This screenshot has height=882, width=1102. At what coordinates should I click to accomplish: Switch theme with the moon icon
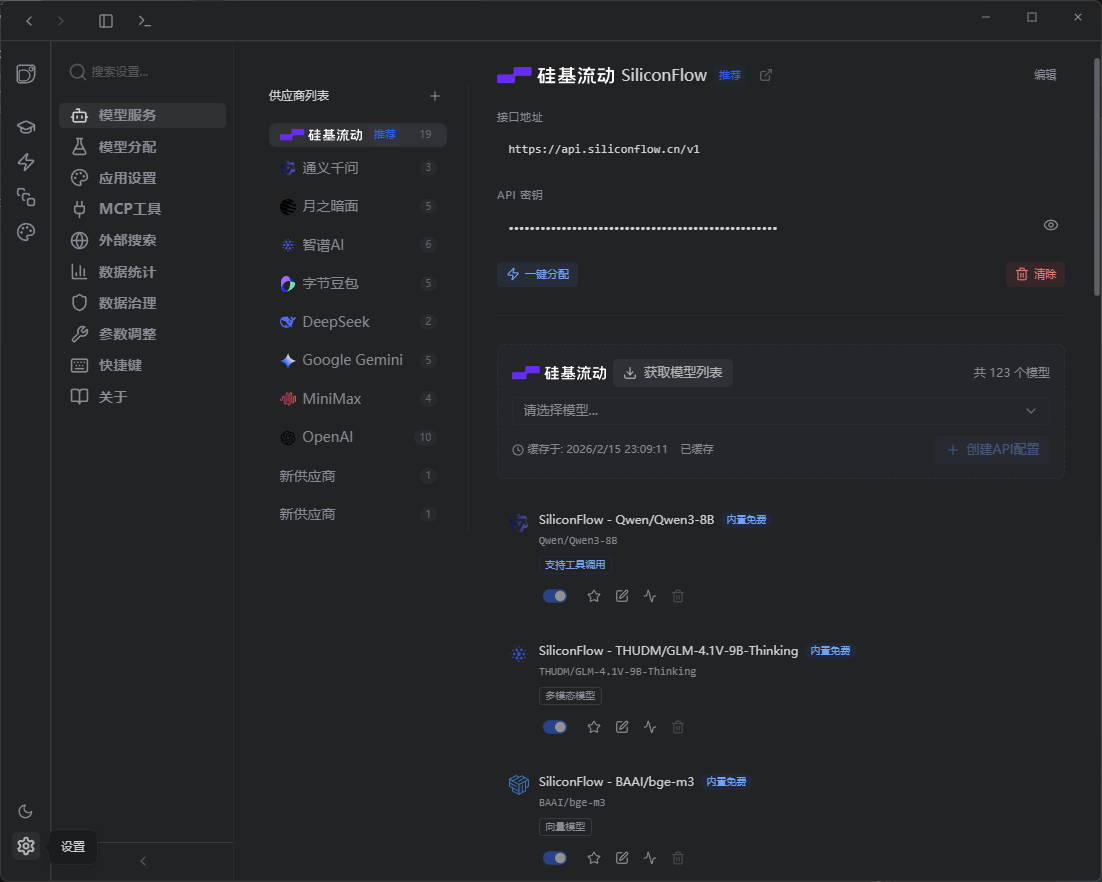coord(25,811)
